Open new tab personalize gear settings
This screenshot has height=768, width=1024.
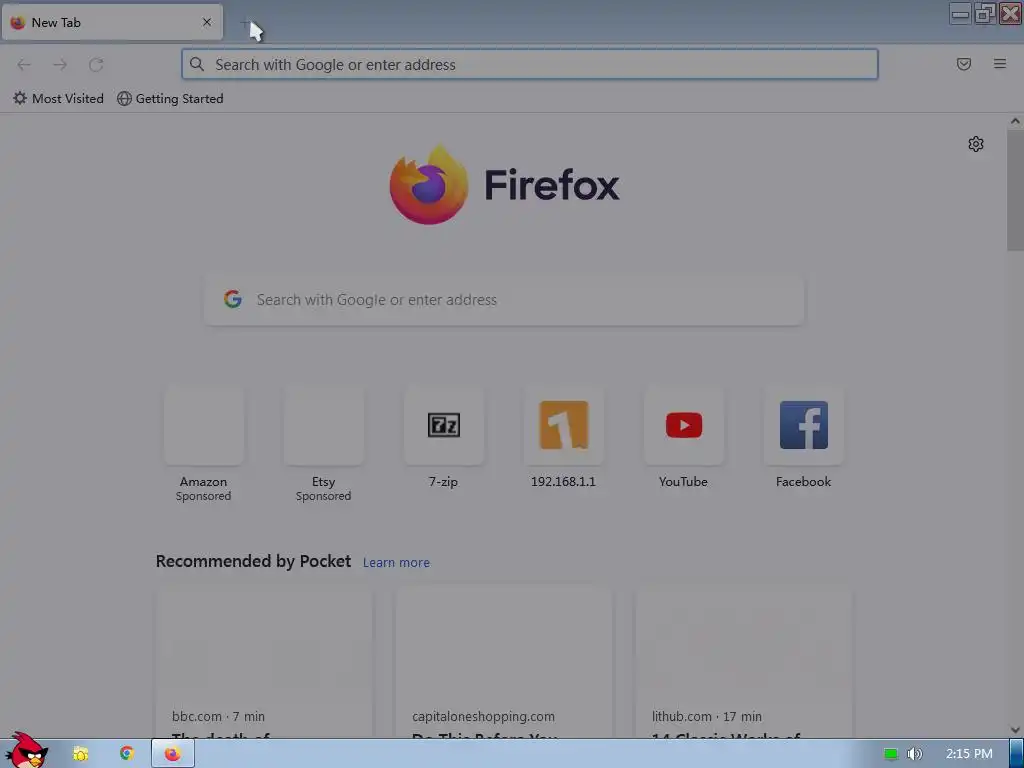click(976, 144)
